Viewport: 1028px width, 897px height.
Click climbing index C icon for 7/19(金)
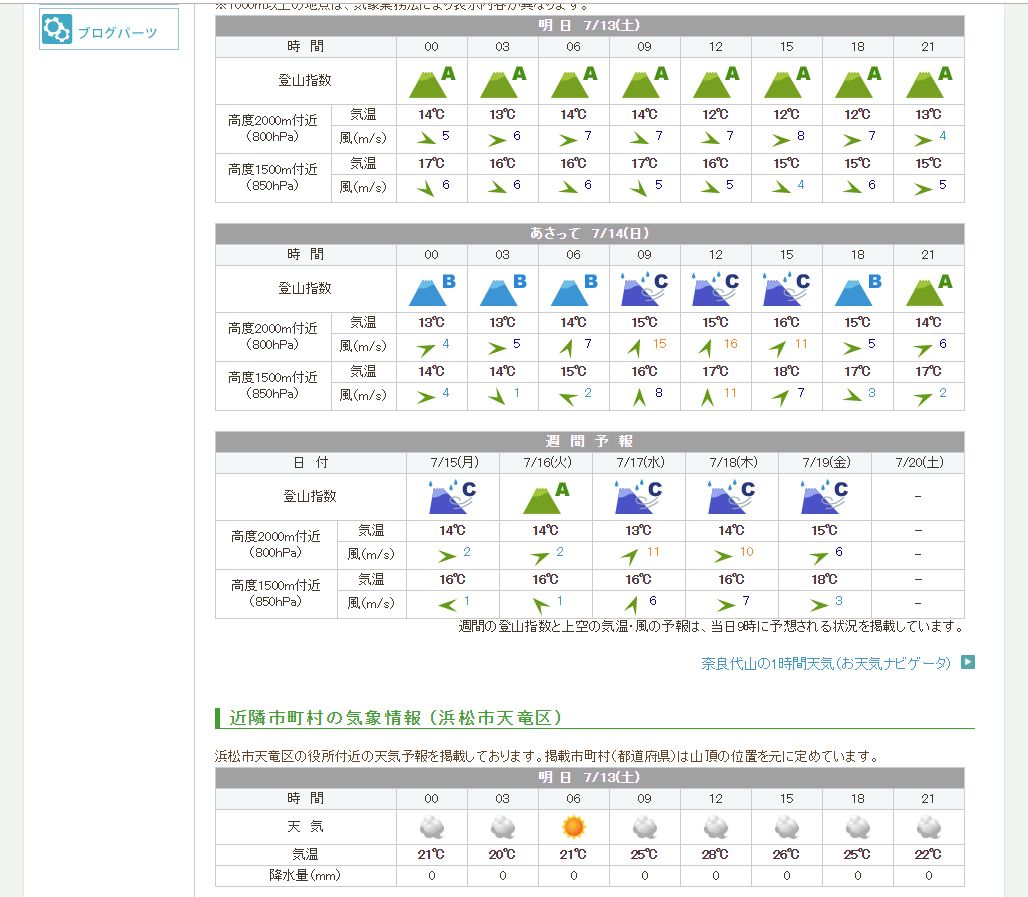click(824, 496)
